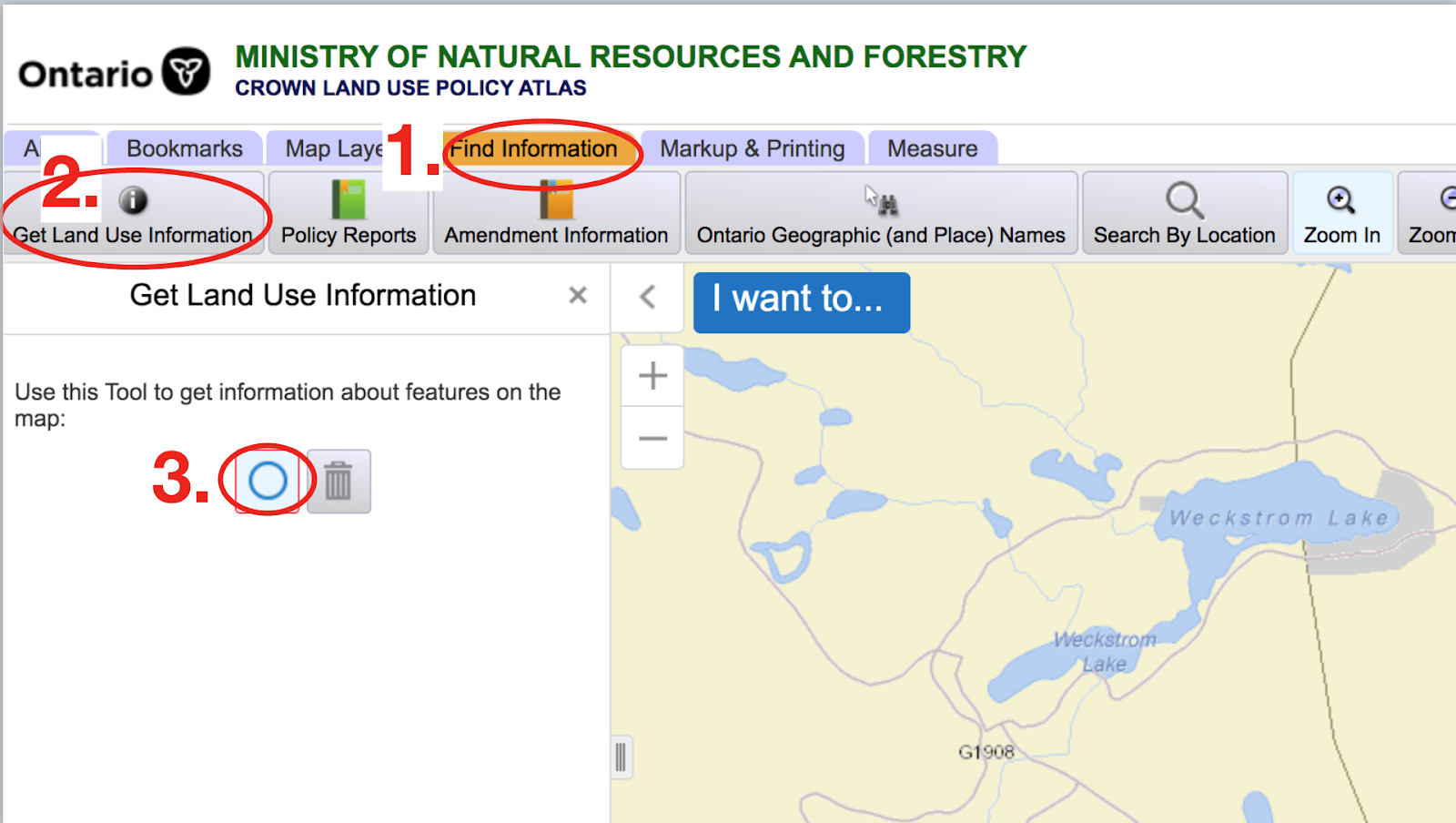This screenshot has width=1456, height=823.
Task: Zoom in with the map plus button
Action: tap(652, 375)
